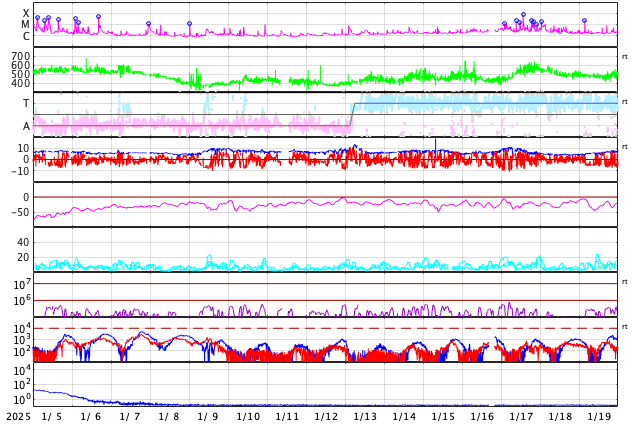This screenshot has width=634, height=424.
Task: Select the 1/16 date label
Action: coord(482,417)
